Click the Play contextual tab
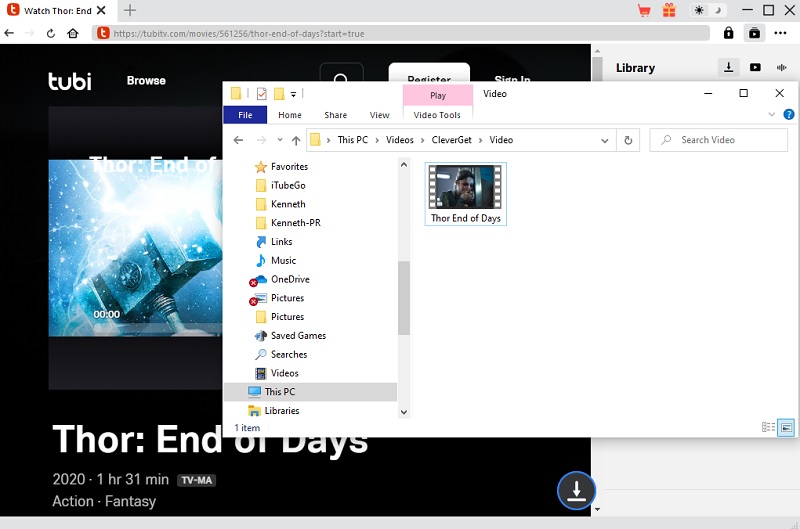This screenshot has width=800, height=529. click(x=438, y=95)
